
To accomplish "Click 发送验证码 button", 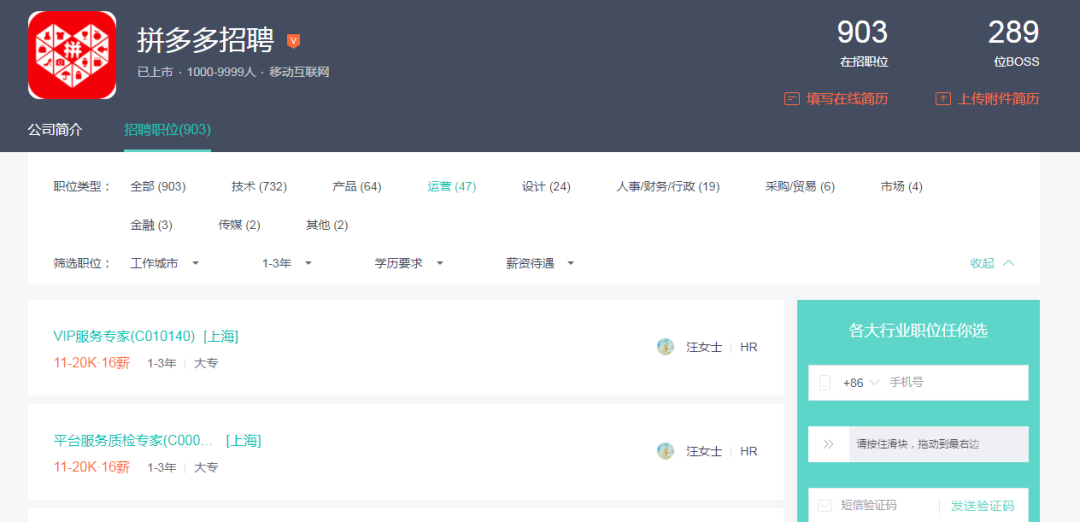I will [x=983, y=506].
